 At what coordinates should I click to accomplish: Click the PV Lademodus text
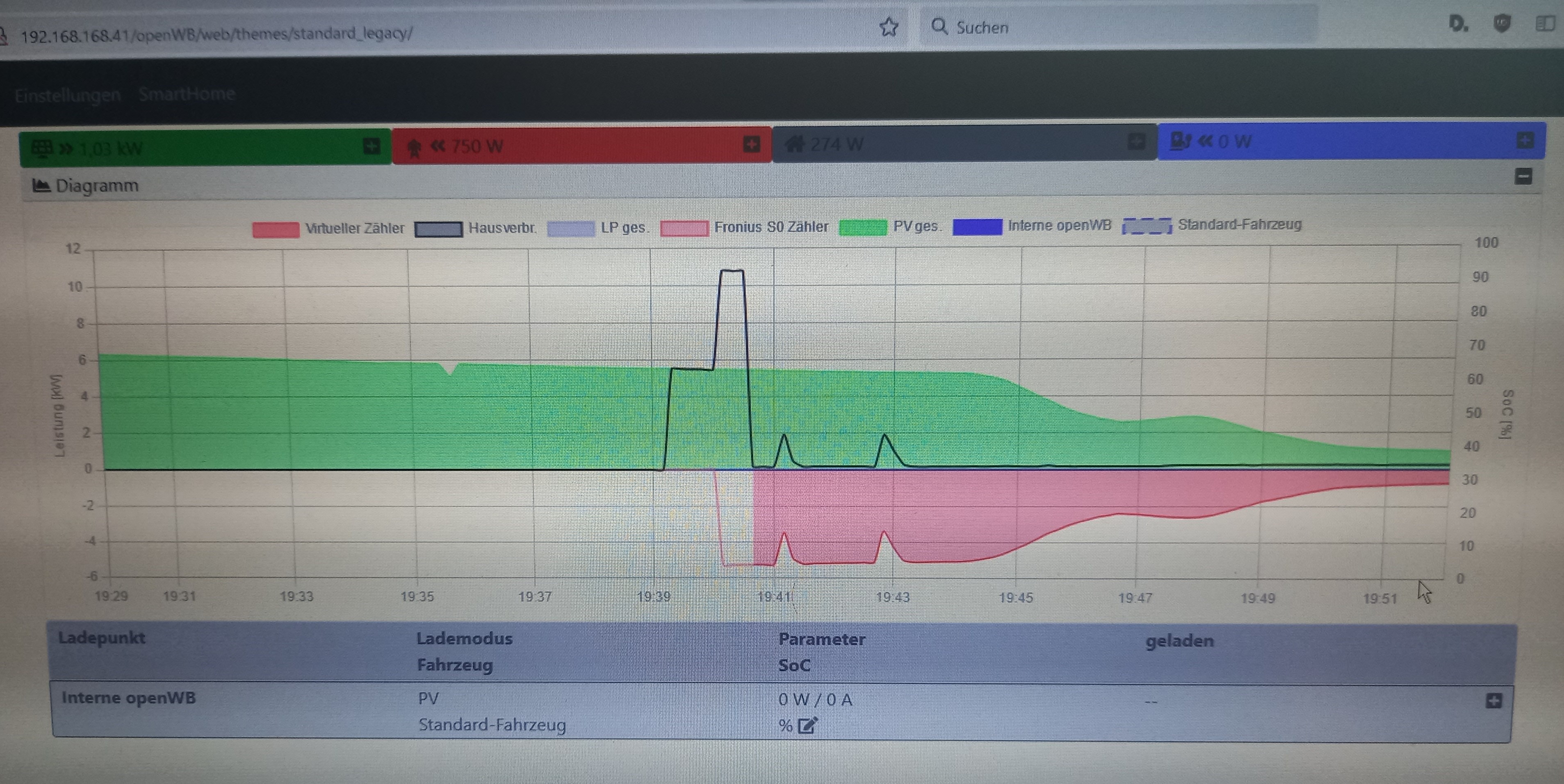[428, 698]
